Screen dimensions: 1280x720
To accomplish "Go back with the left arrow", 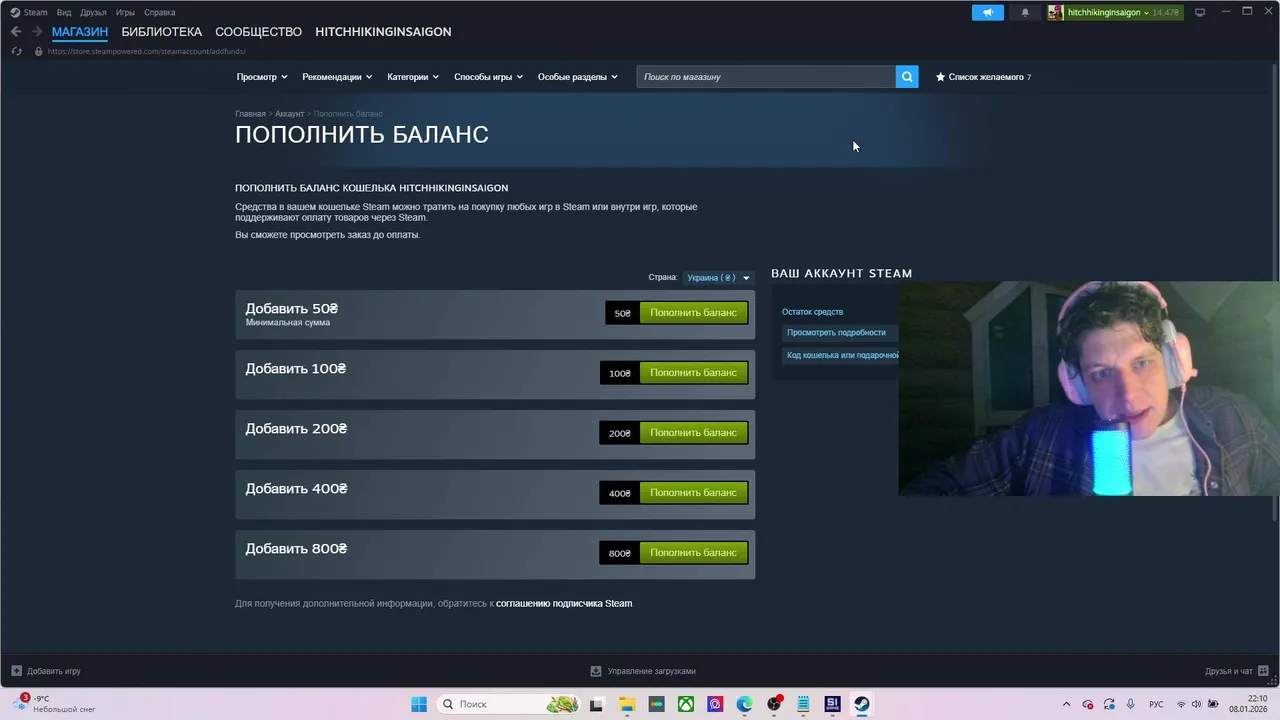I will point(16,32).
